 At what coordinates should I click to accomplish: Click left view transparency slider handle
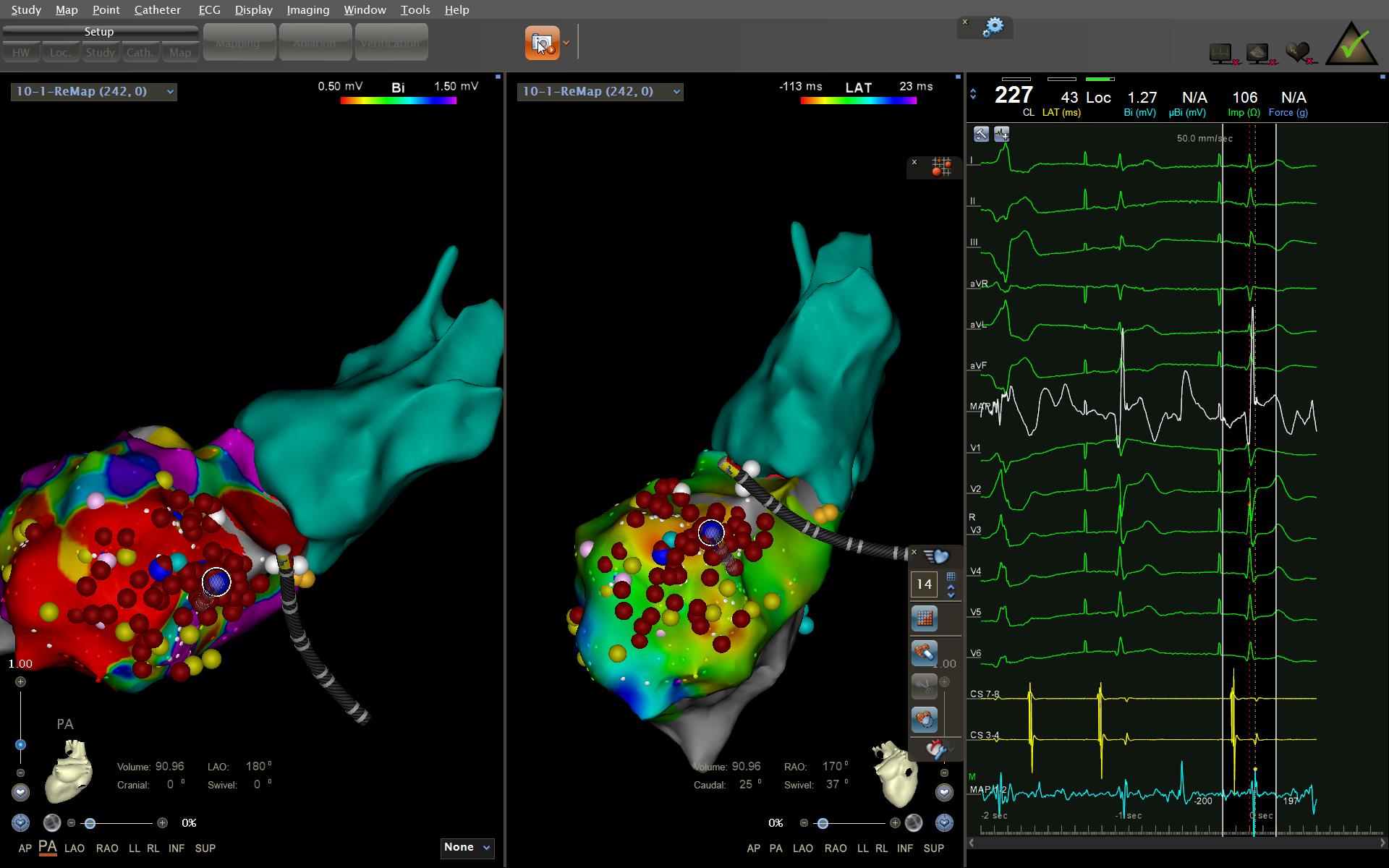click(90, 823)
